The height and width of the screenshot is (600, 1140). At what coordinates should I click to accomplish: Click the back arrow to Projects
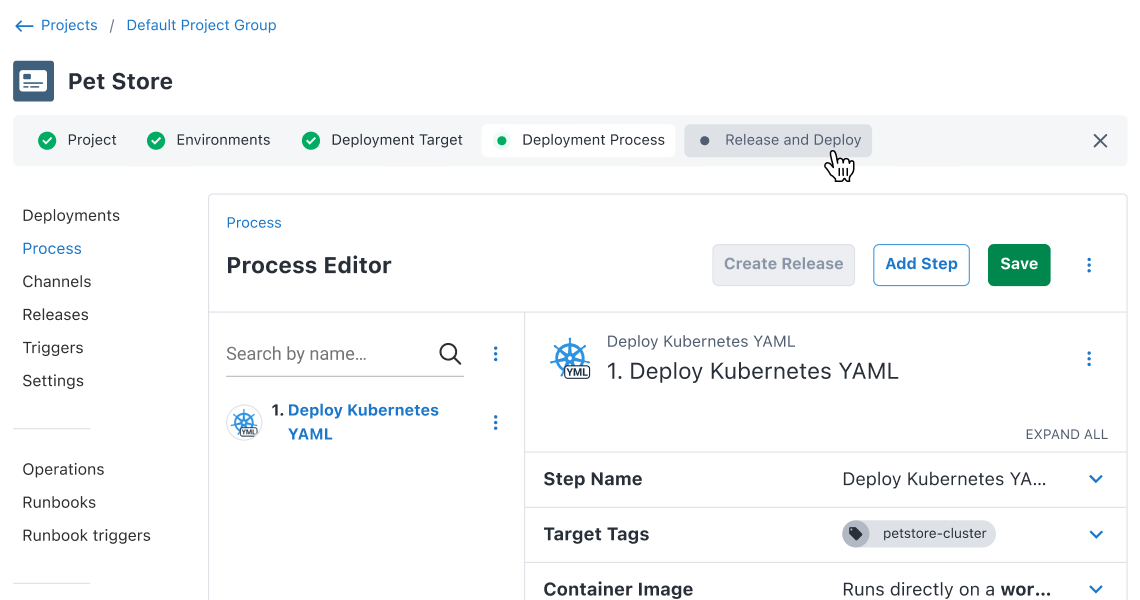pos(24,26)
